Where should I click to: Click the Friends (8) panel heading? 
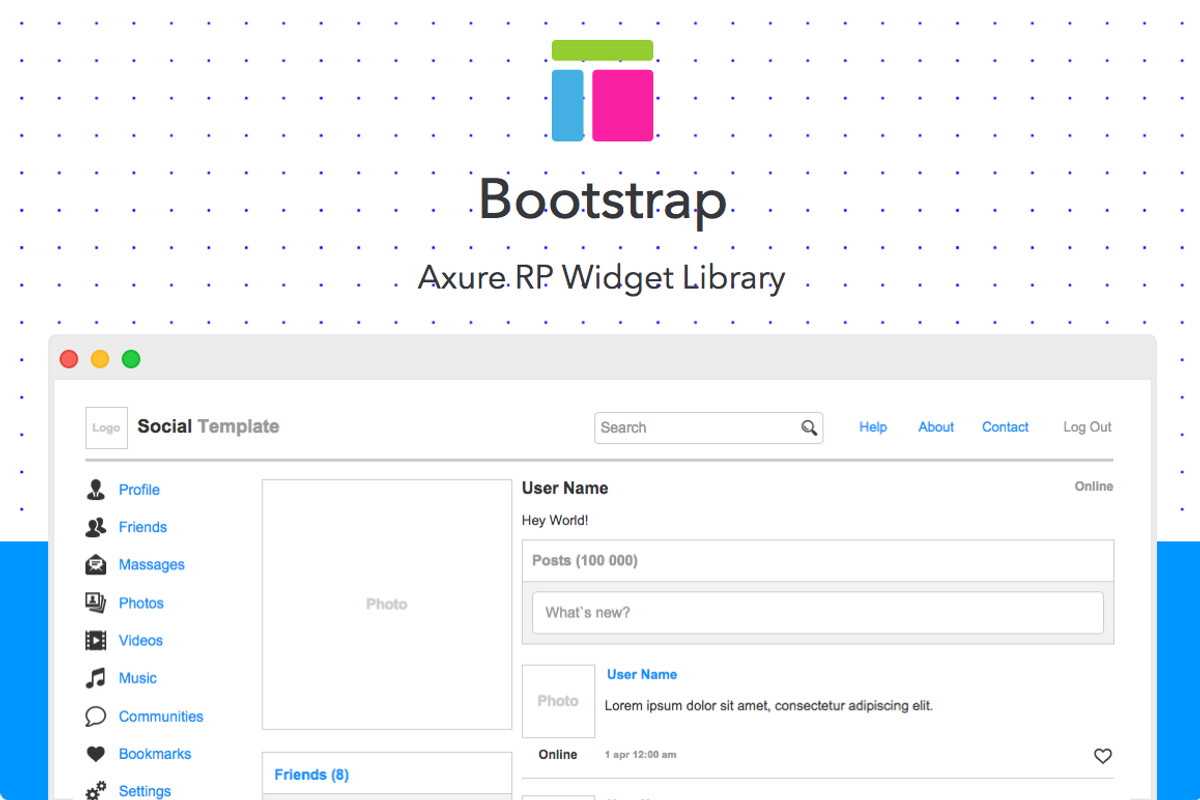(311, 775)
